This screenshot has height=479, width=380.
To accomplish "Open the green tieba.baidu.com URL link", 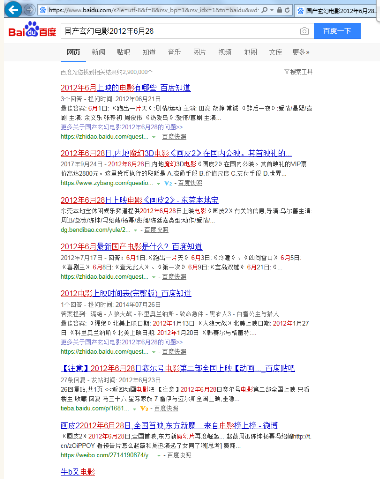I will (x=95, y=408).
